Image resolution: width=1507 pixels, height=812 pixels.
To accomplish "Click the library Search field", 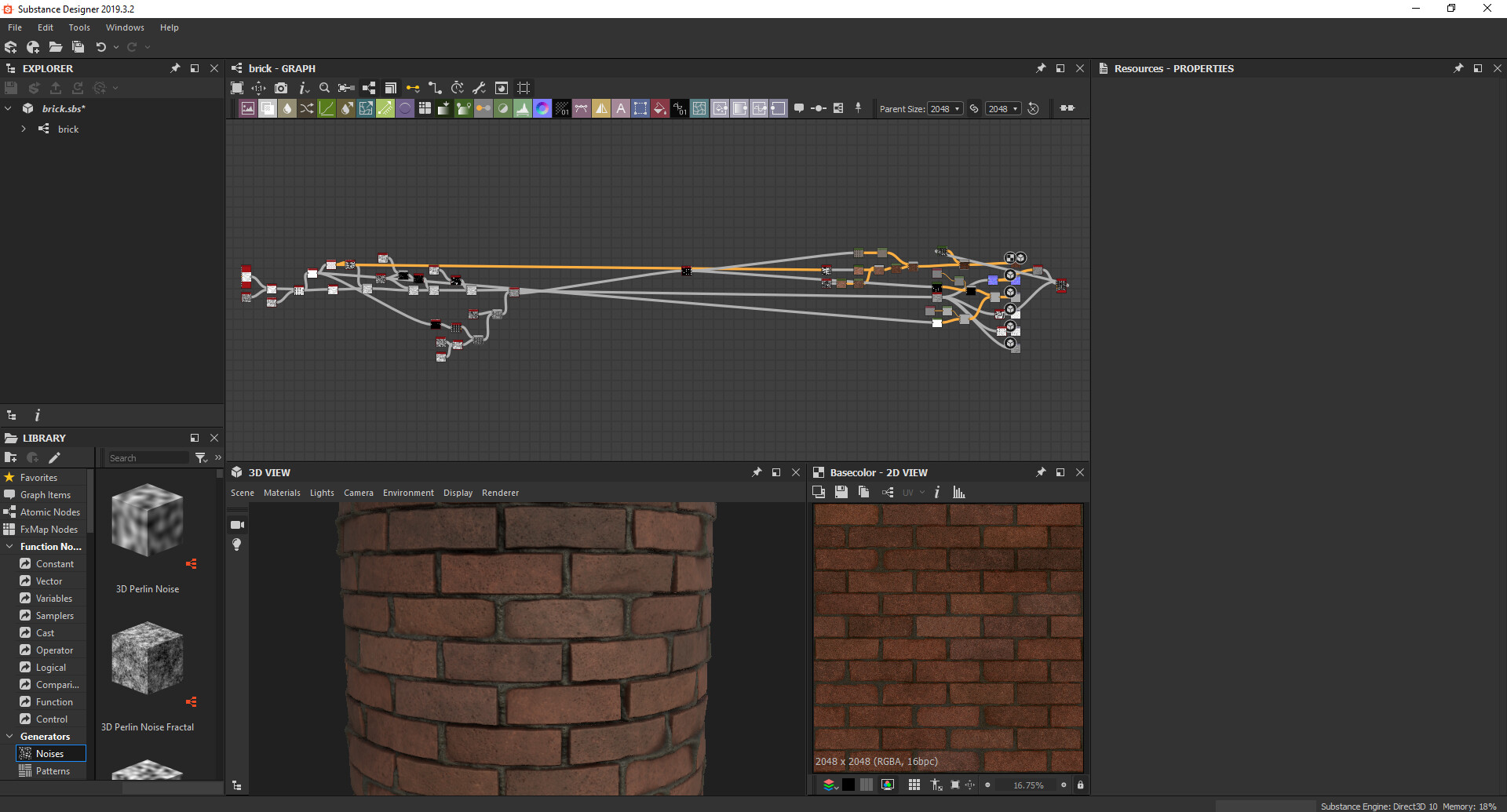I will coord(148,458).
